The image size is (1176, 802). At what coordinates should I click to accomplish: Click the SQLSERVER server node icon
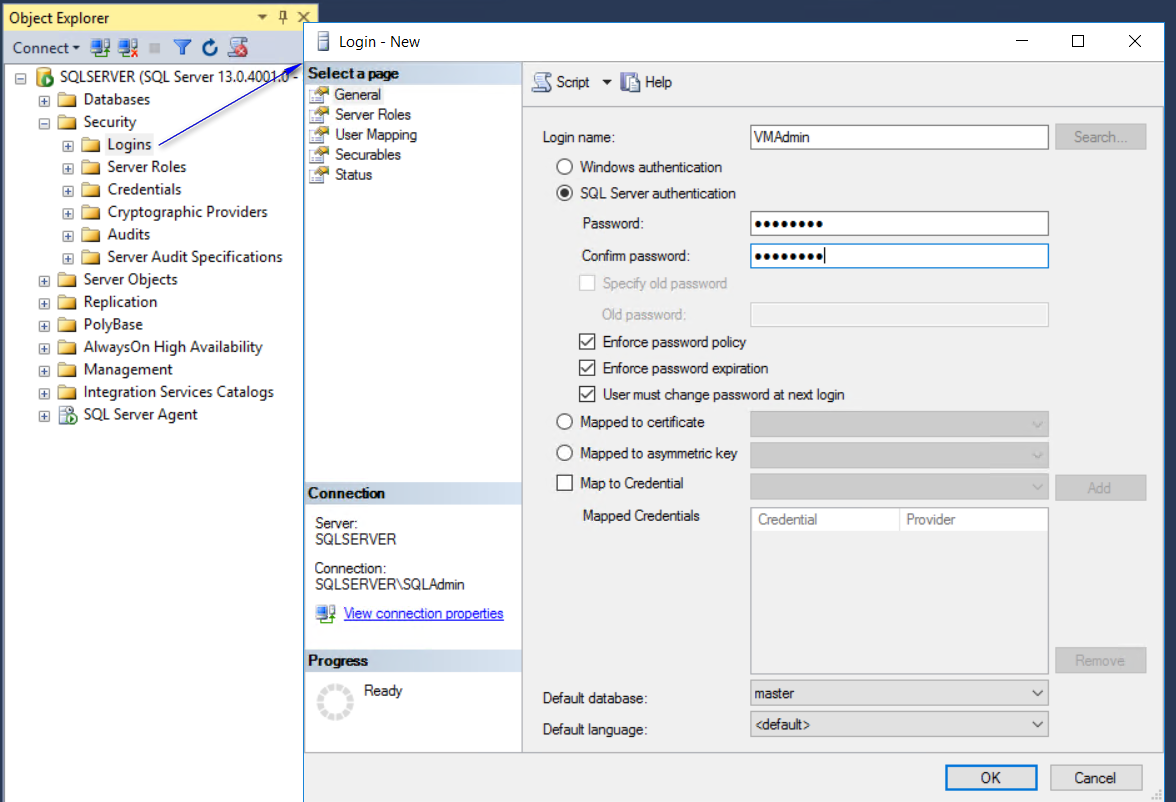point(45,77)
